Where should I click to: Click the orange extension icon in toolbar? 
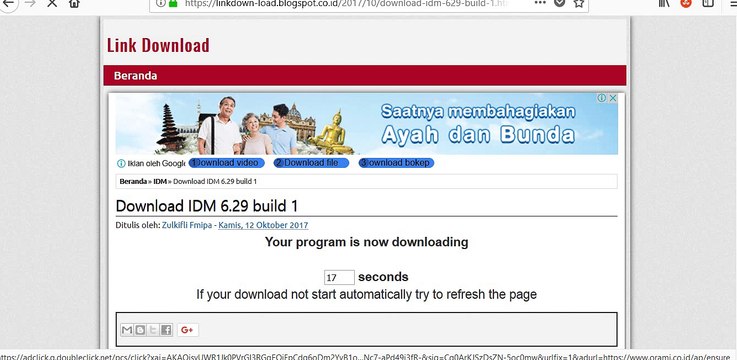pyautogui.click(x=686, y=3)
